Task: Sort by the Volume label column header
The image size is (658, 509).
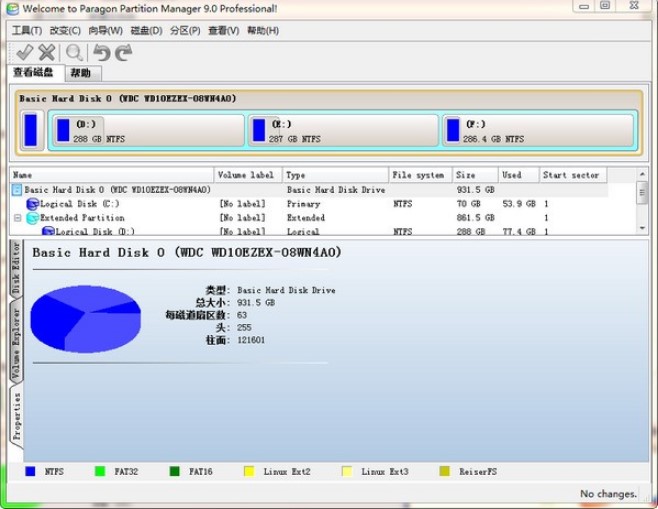Action: (x=248, y=175)
